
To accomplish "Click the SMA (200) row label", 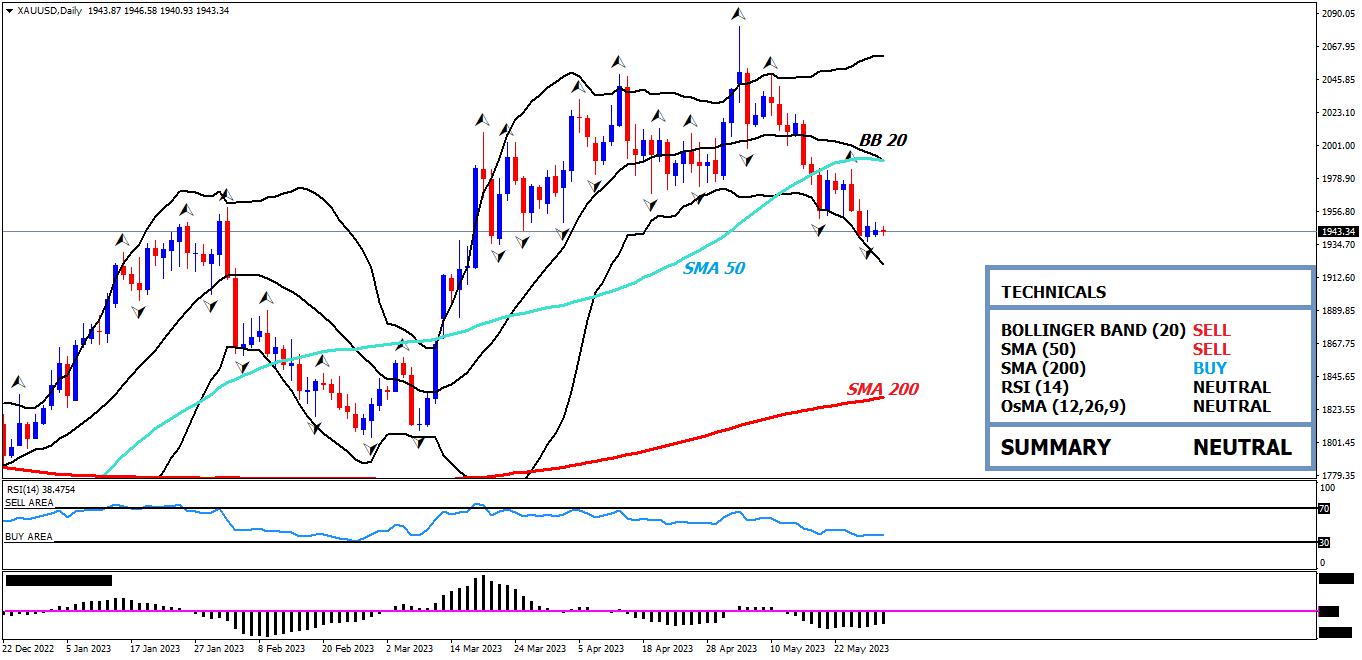I will coord(1043,368).
